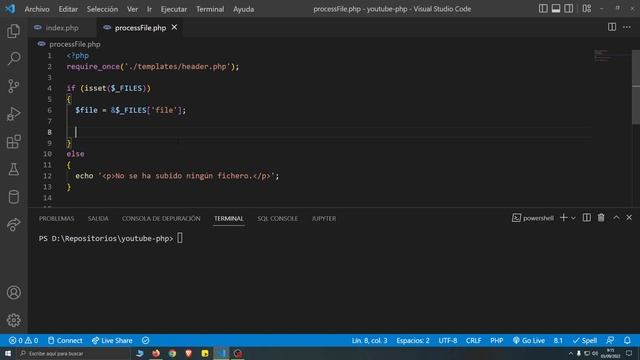Open the Search view in activity bar
The image size is (640, 360).
click(x=13, y=58)
